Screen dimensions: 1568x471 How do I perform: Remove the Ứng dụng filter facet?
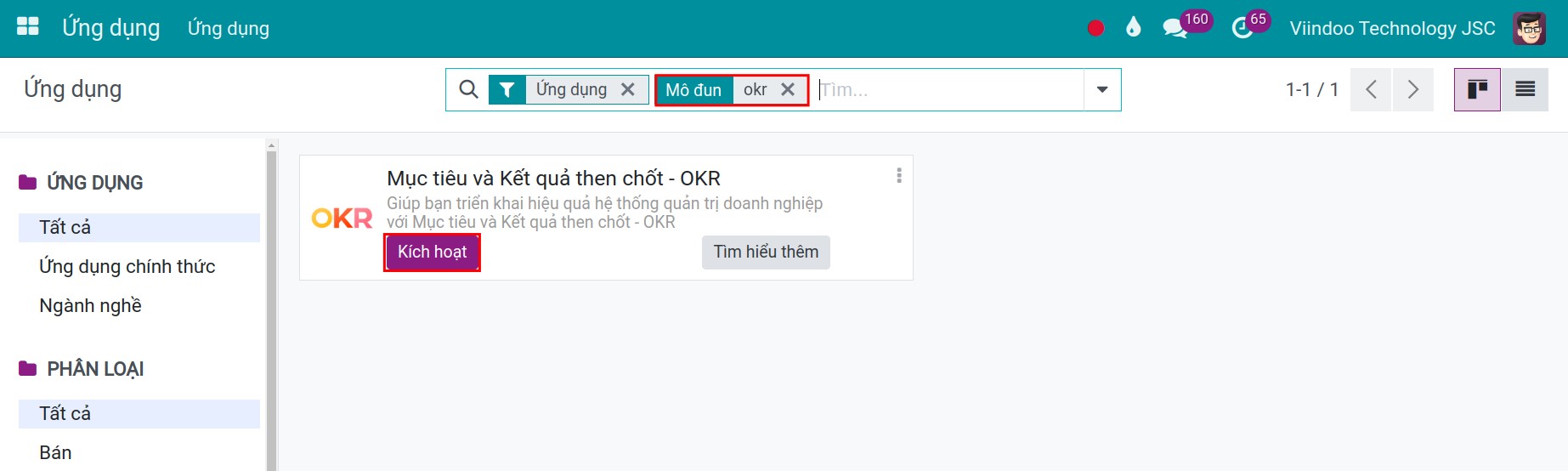(628, 89)
